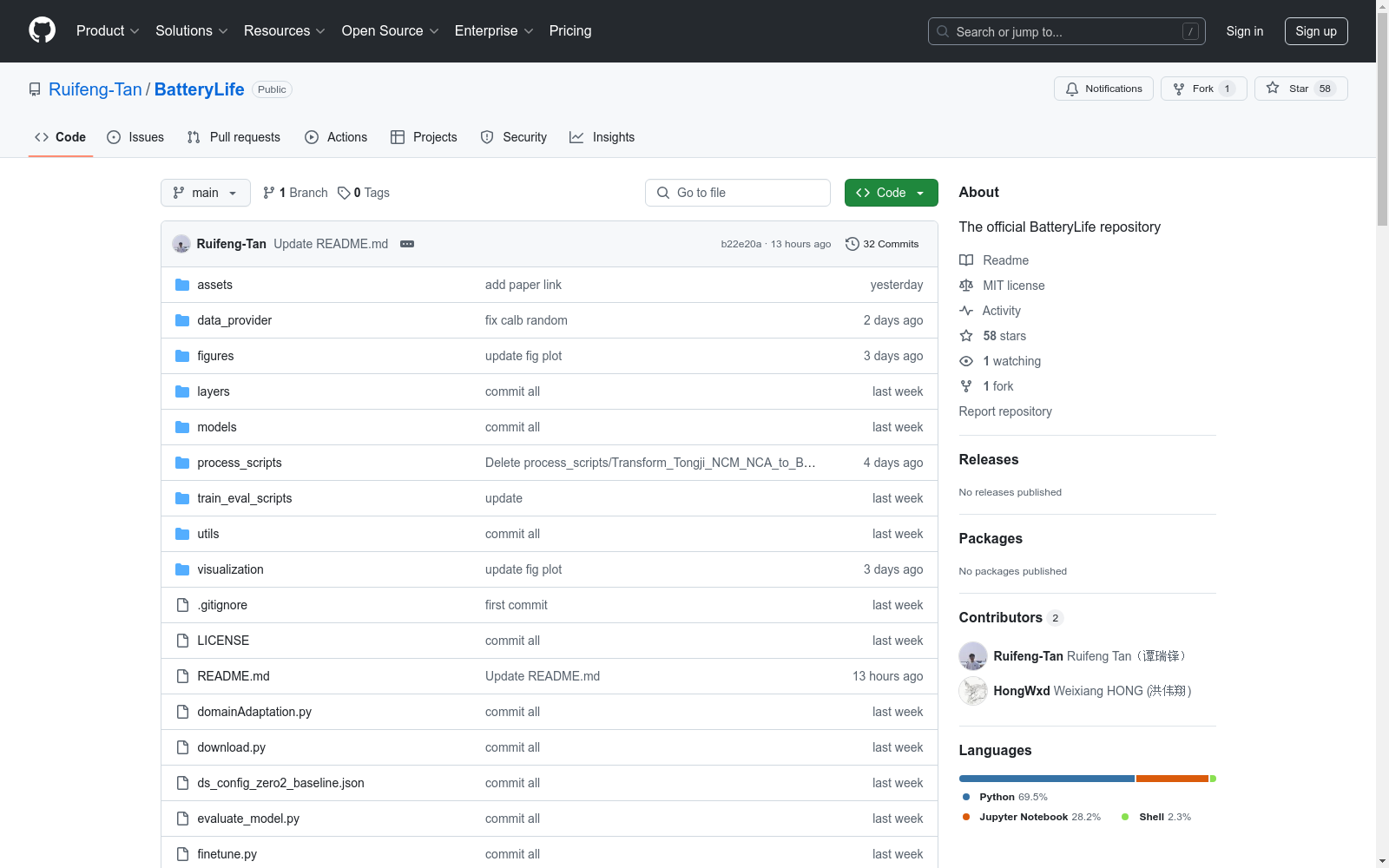Click the models folder icon
The height and width of the screenshot is (868, 1389).
click(x=182, y=427)
